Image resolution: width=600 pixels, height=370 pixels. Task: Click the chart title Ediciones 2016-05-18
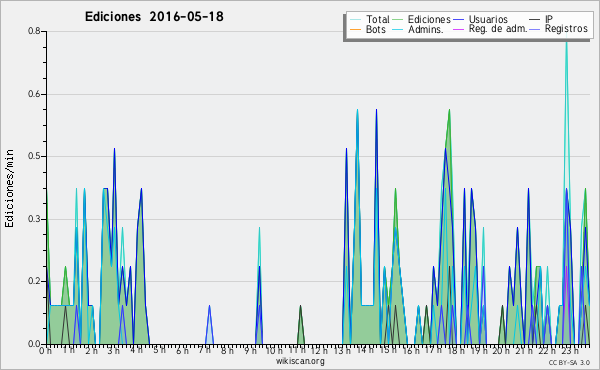154,16
